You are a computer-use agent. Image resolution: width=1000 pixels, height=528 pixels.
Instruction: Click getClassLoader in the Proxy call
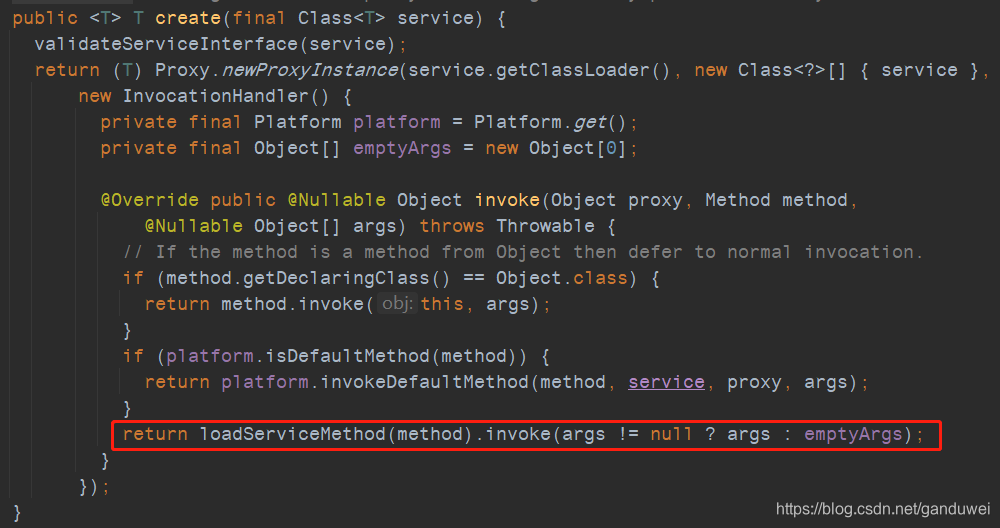pos(575,70)
